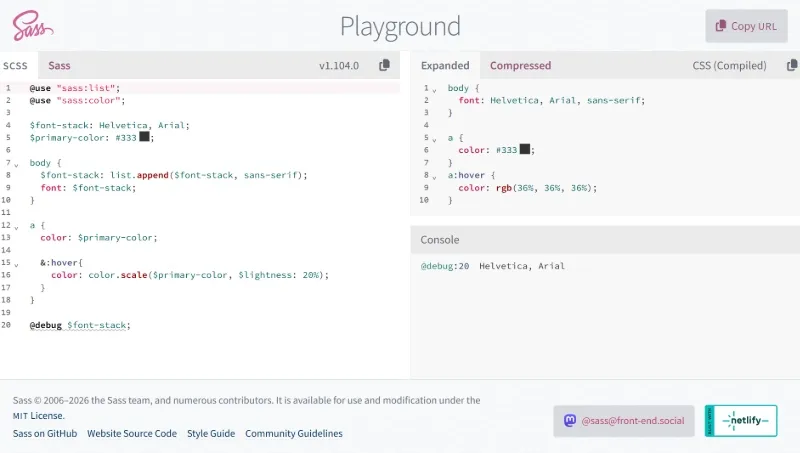Collapse the &:hover block at source line 15
The height and width of the screenshot is (453, 800).
[16, 264]
